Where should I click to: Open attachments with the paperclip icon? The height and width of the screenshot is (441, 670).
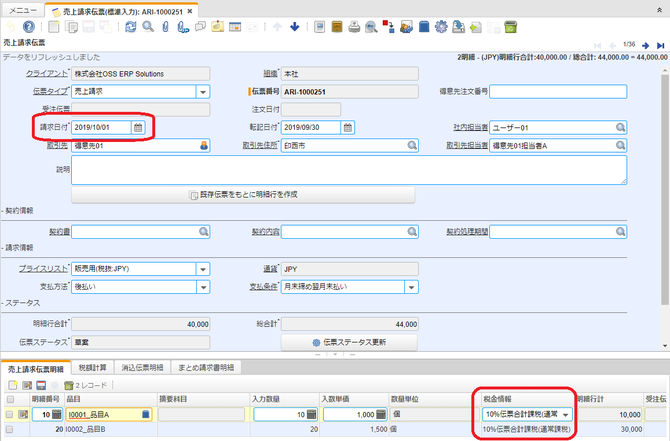(x=165, y=27)
